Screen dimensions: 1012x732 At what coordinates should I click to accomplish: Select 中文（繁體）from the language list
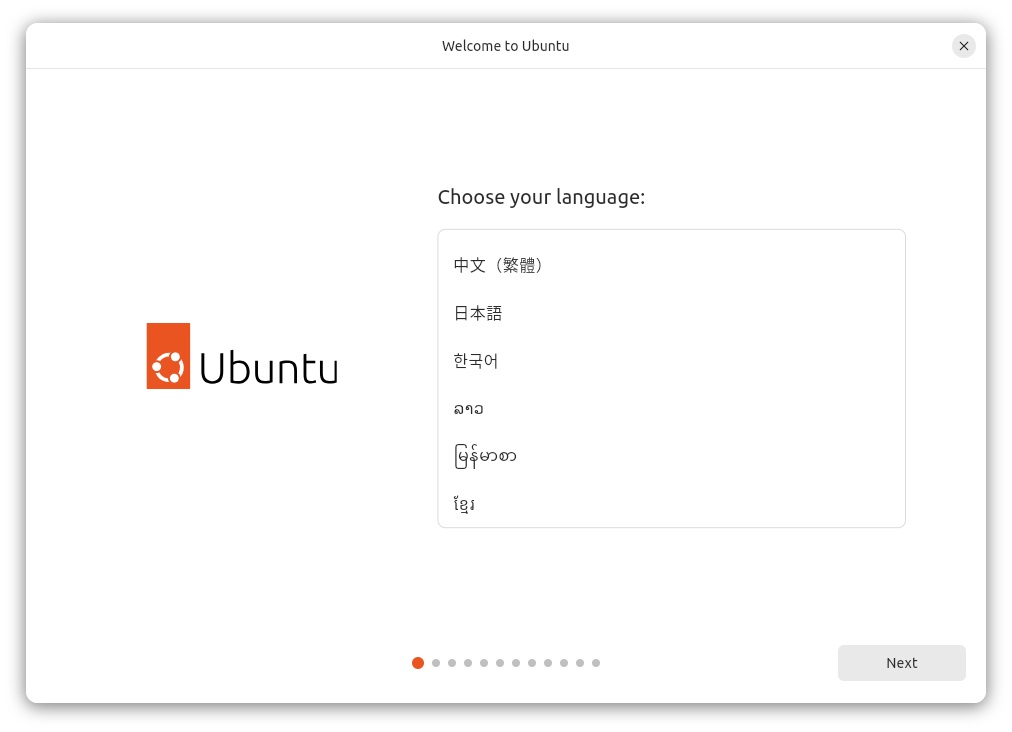(x=671, y=265)
